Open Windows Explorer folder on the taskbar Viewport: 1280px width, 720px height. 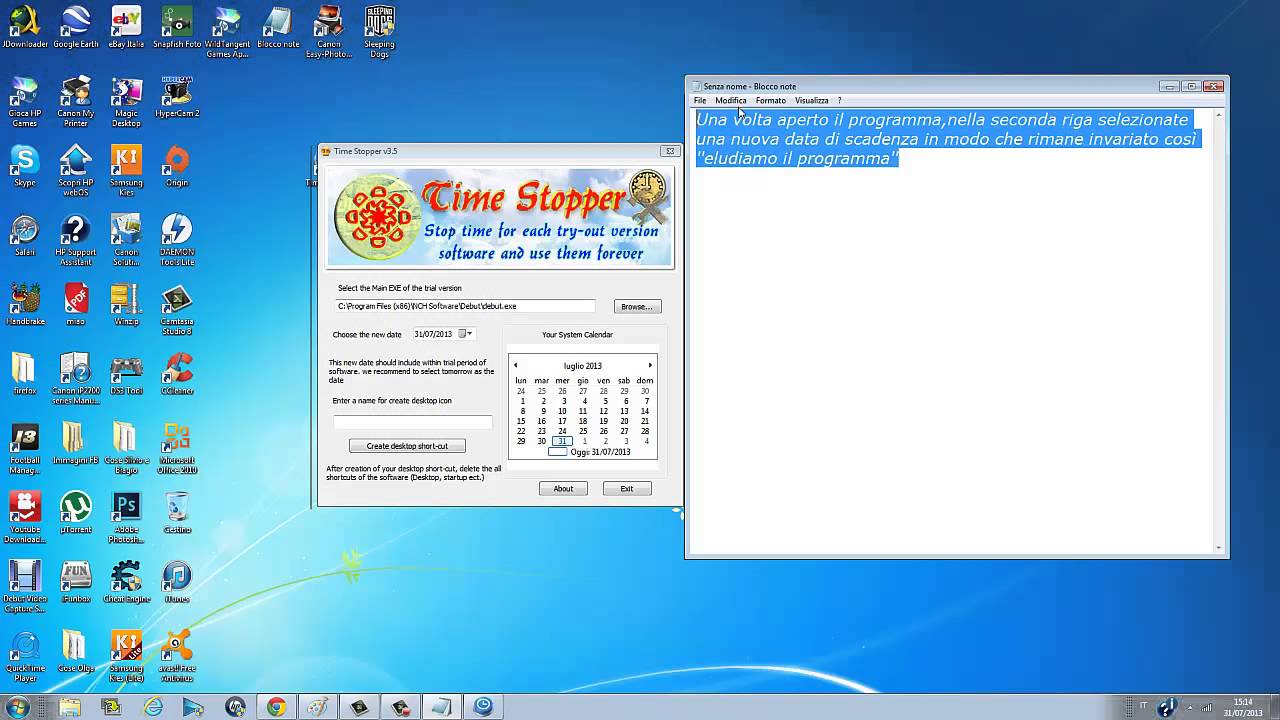click(x=70, y=707)
